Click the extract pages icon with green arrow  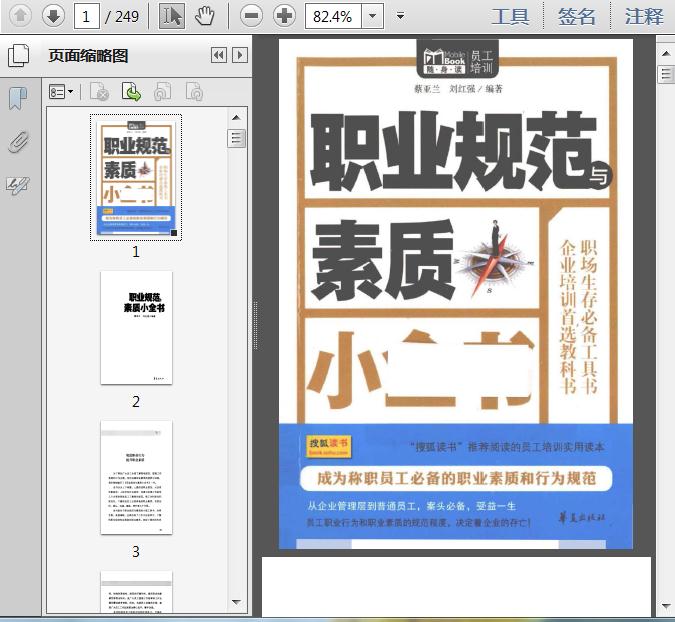click(131, 92)
